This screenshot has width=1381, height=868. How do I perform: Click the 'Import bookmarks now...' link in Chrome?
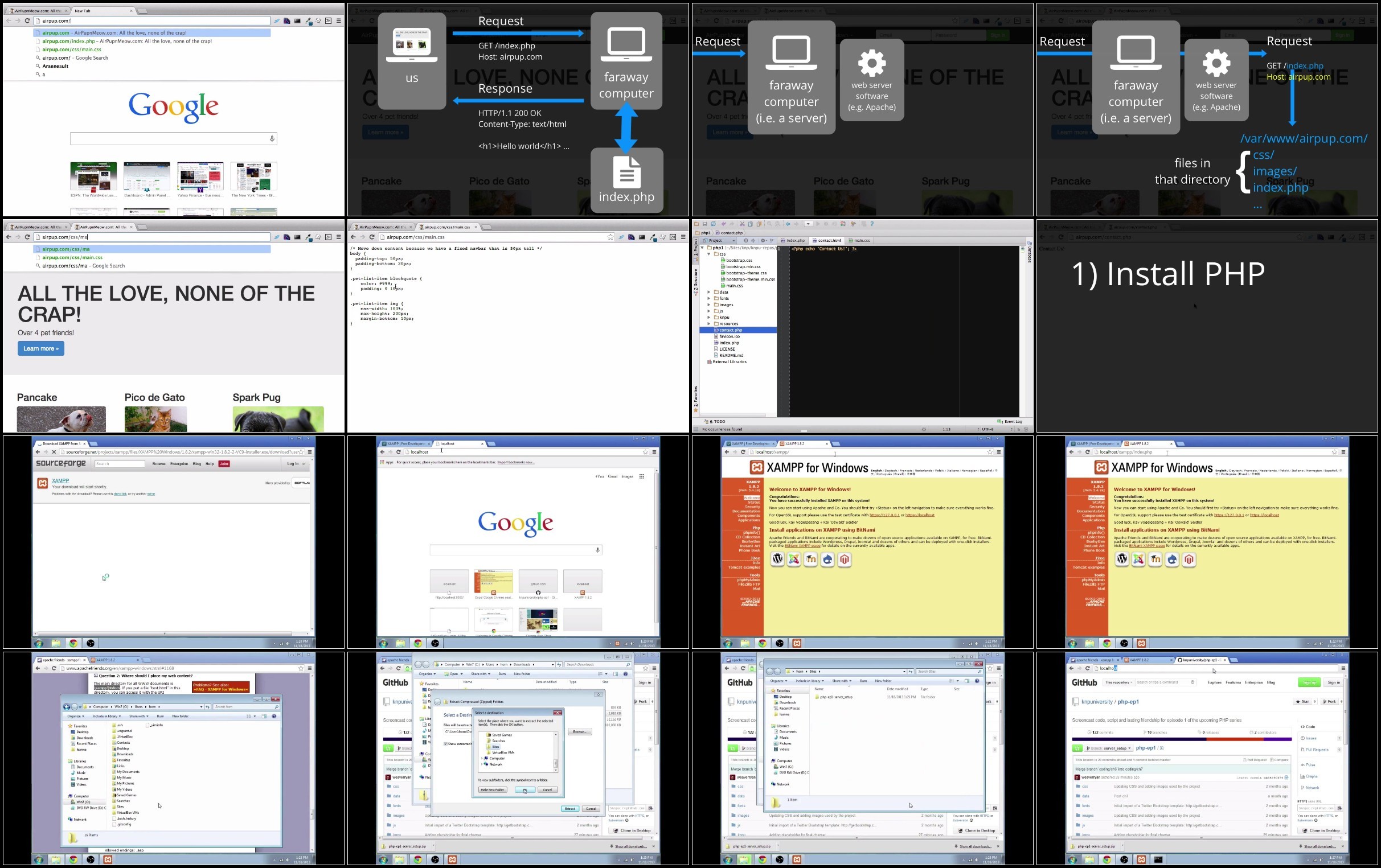pyautogui.click(x=515, y=462)
